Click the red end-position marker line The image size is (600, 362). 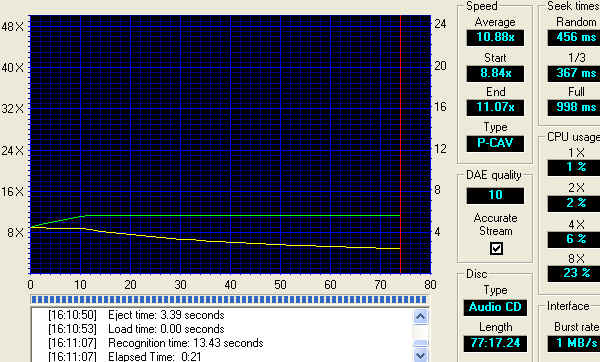400,145
